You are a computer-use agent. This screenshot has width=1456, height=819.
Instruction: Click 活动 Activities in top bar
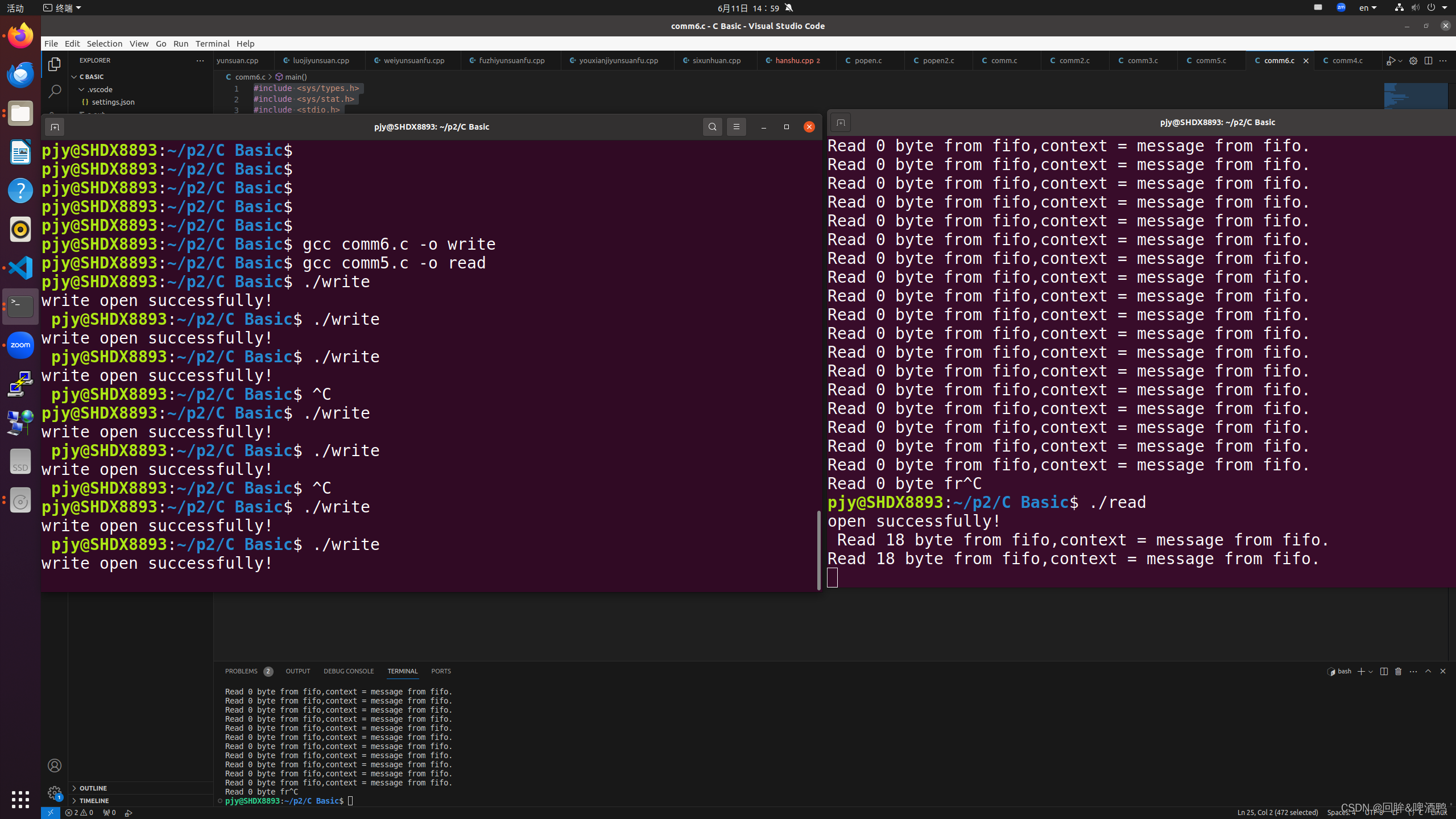[x=15, y=8]
